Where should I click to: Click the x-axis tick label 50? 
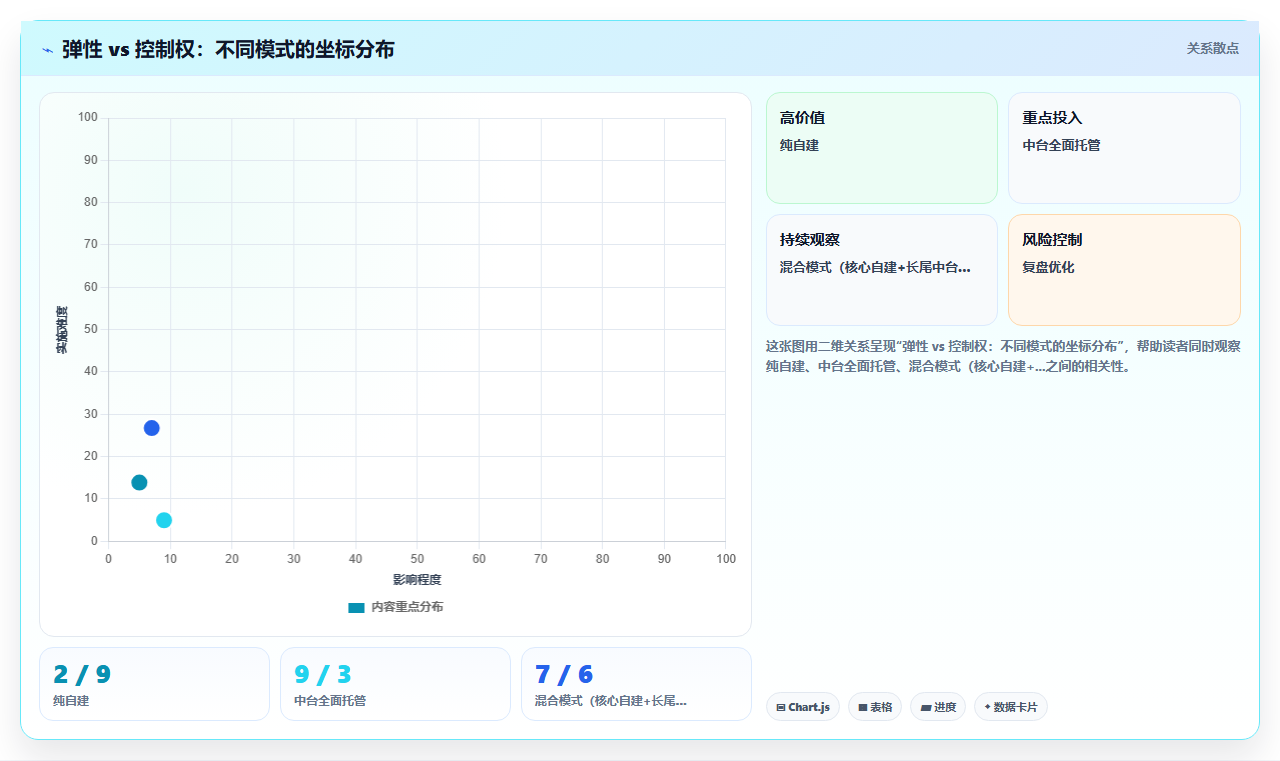pos(417,558)
